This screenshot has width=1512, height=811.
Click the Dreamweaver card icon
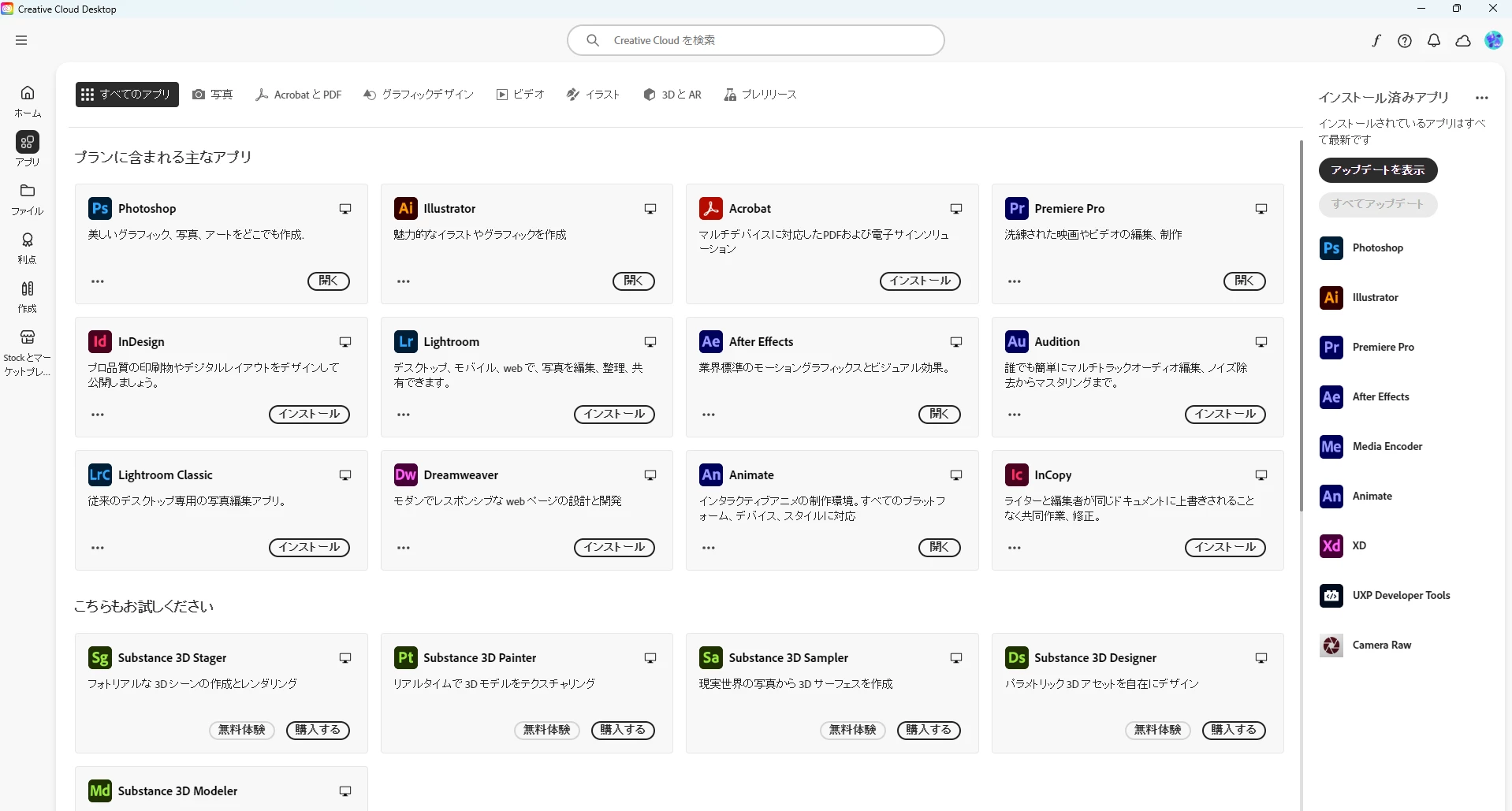[x=405, y=474]
